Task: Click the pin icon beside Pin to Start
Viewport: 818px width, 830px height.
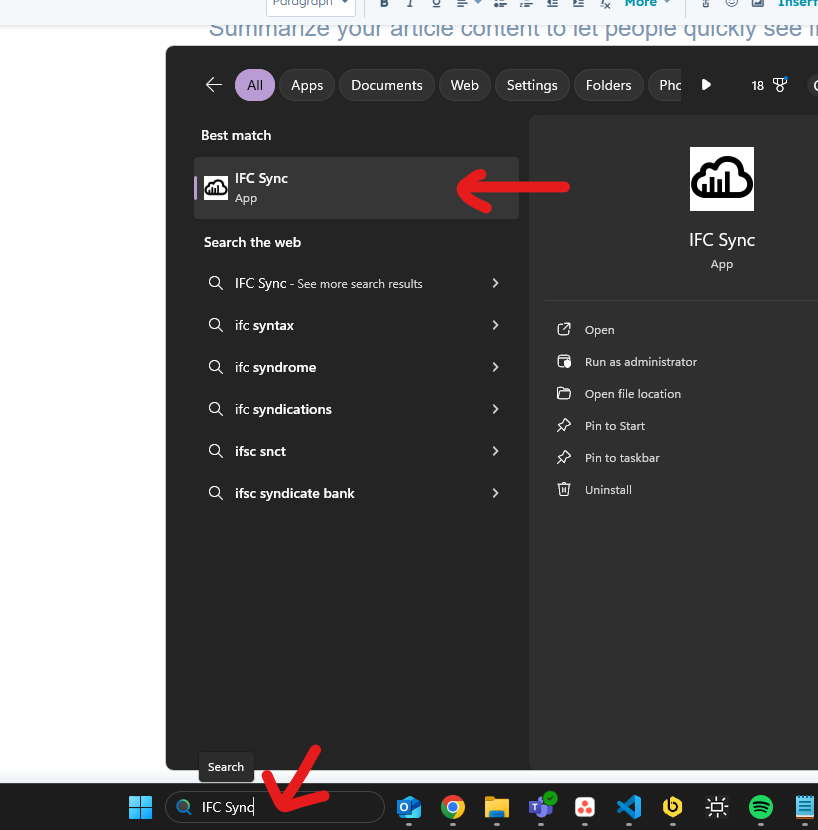Action: pyautogui.click(x=564, y=426)
